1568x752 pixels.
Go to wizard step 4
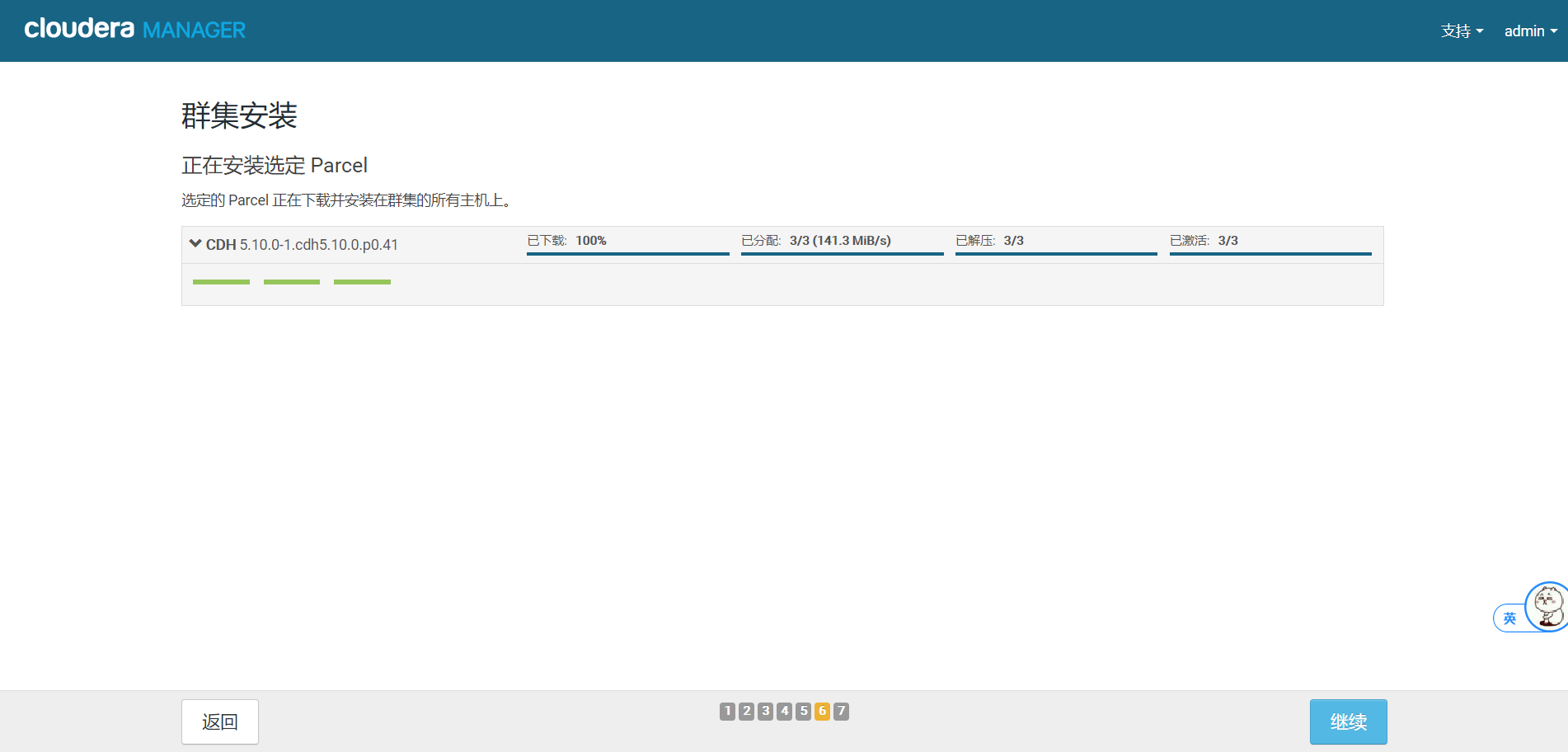[784, 711]
